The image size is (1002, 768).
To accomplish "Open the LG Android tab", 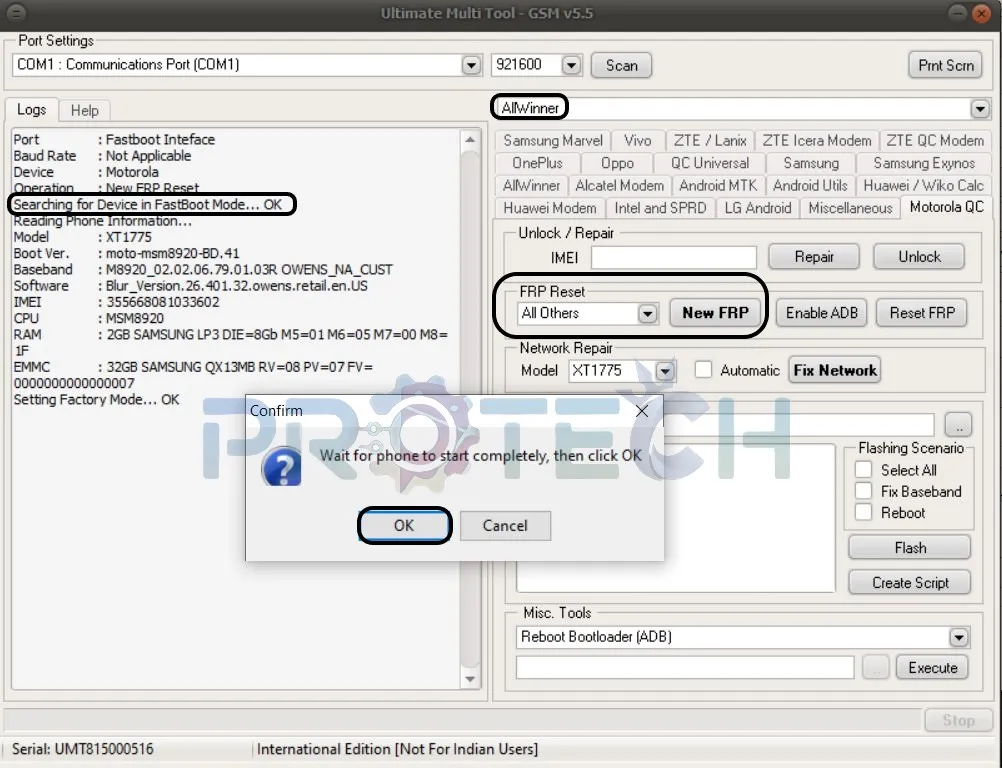I will click(x=758, y=208).
